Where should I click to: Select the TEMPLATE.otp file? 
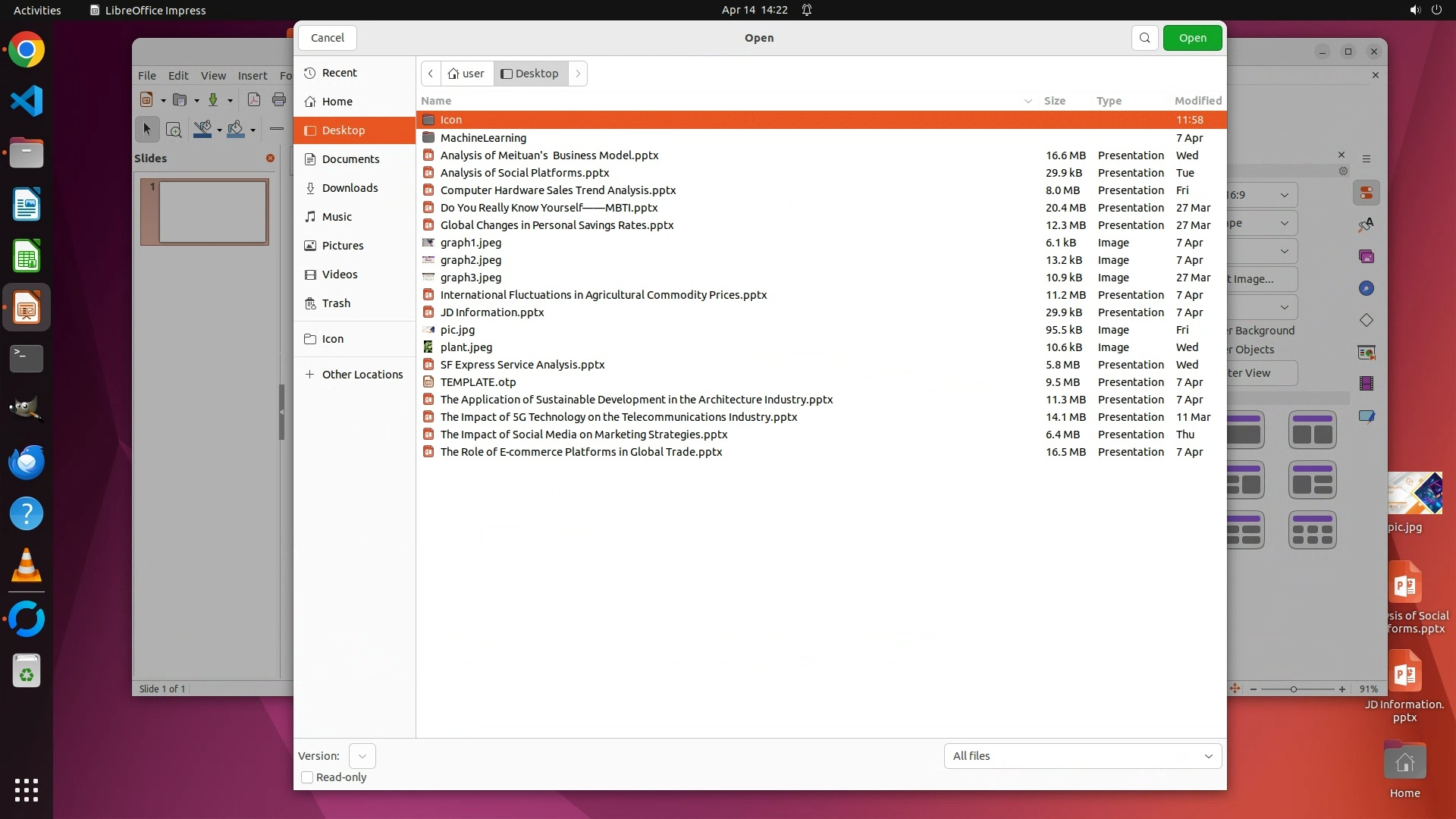coord(478,382)
